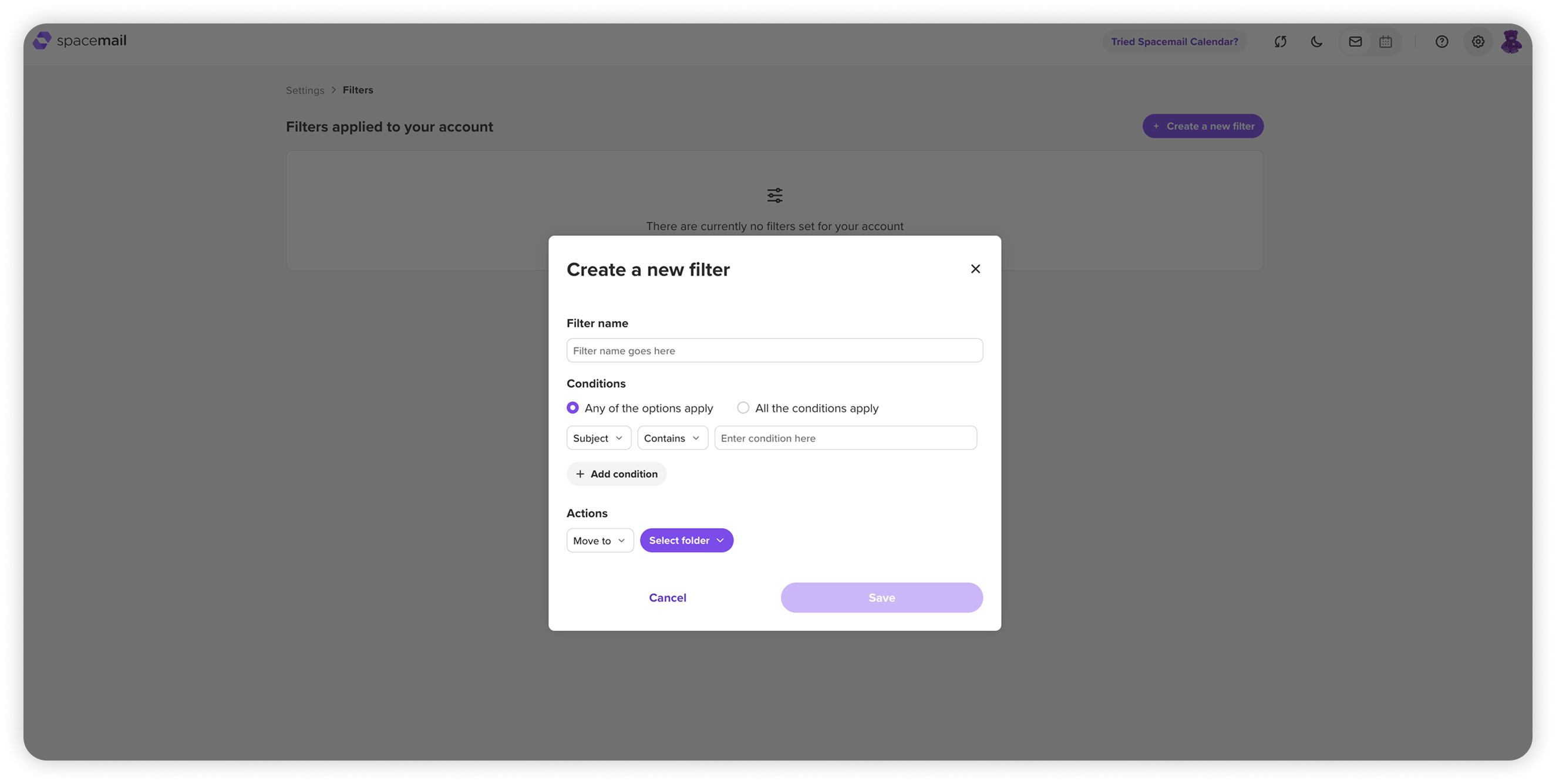The width and height of the screenshot is (1556, 784).
Task: Click the 'Create a new filter' dialog title
Action: tap(648, 270)
